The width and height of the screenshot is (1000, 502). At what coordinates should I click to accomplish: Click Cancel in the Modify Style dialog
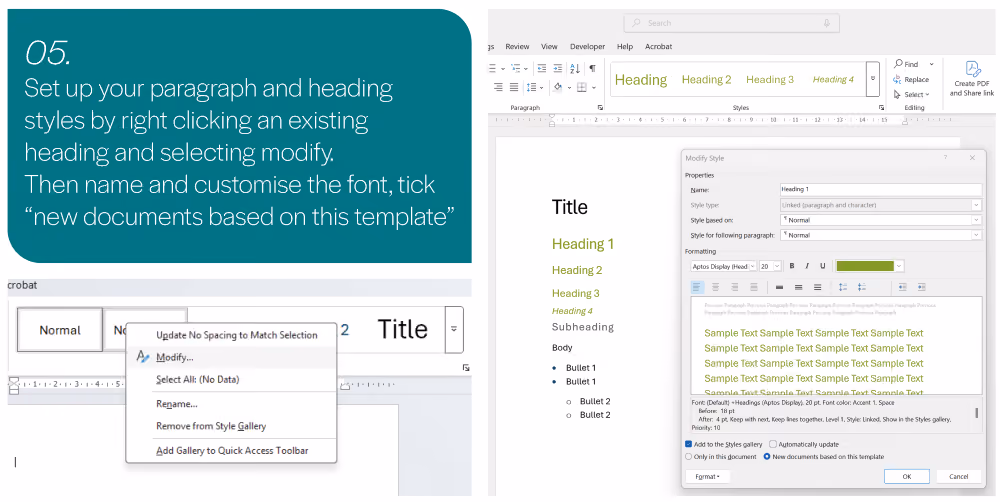pos(959,476)
